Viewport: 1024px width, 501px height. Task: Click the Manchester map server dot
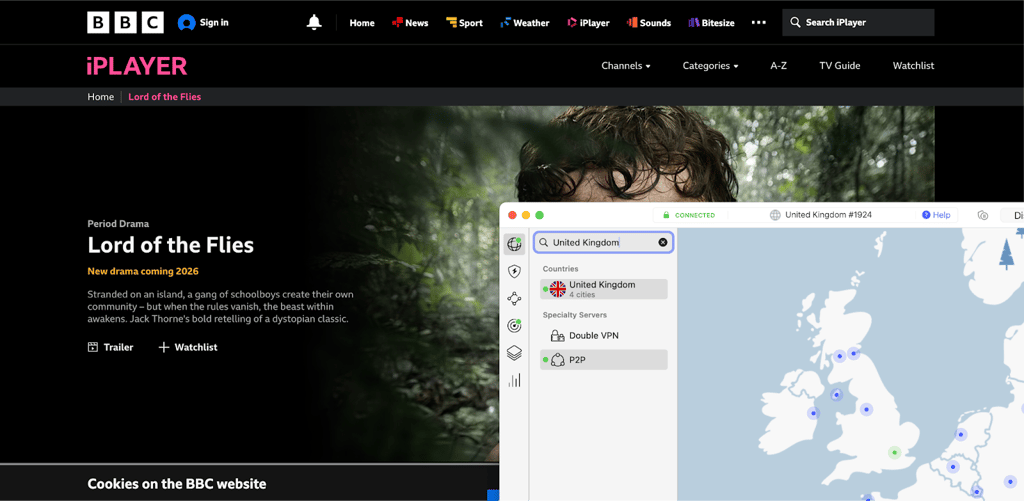pyautogui.click(x=867, y=410)
